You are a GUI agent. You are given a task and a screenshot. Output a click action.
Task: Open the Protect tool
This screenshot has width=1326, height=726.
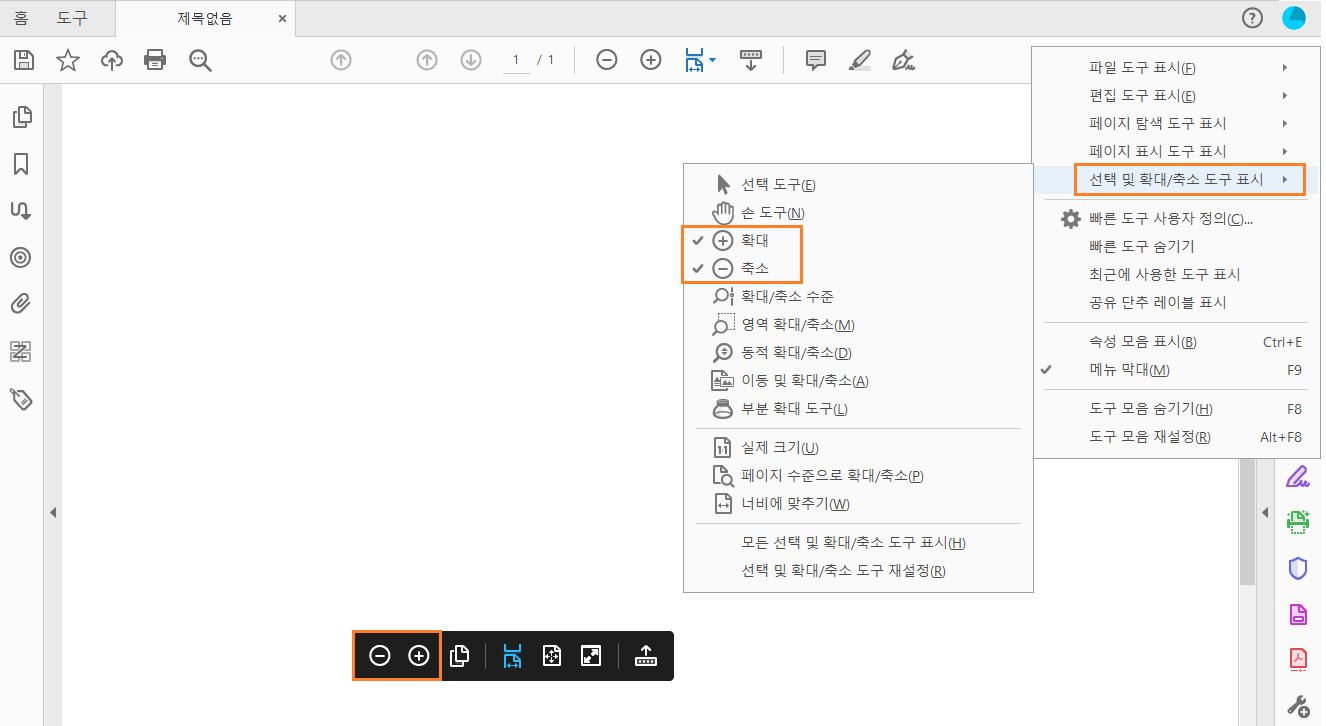[1297, 568]
